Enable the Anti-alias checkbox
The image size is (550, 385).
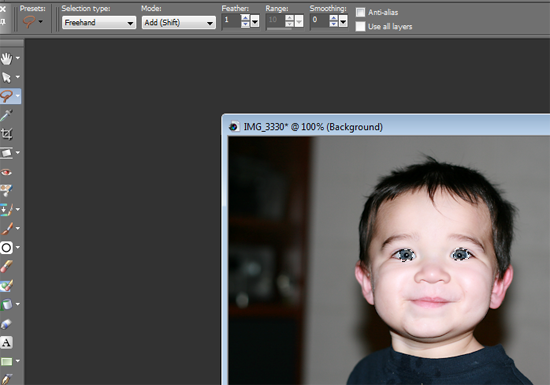[360, 12]
